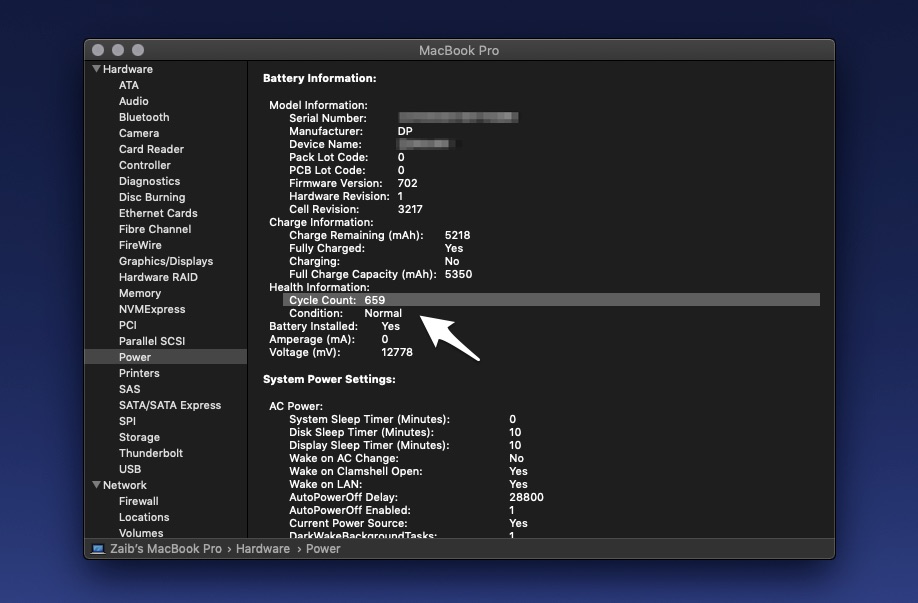Select Audio in the sidebar
The image size is (918, 603).
(133, 101)
